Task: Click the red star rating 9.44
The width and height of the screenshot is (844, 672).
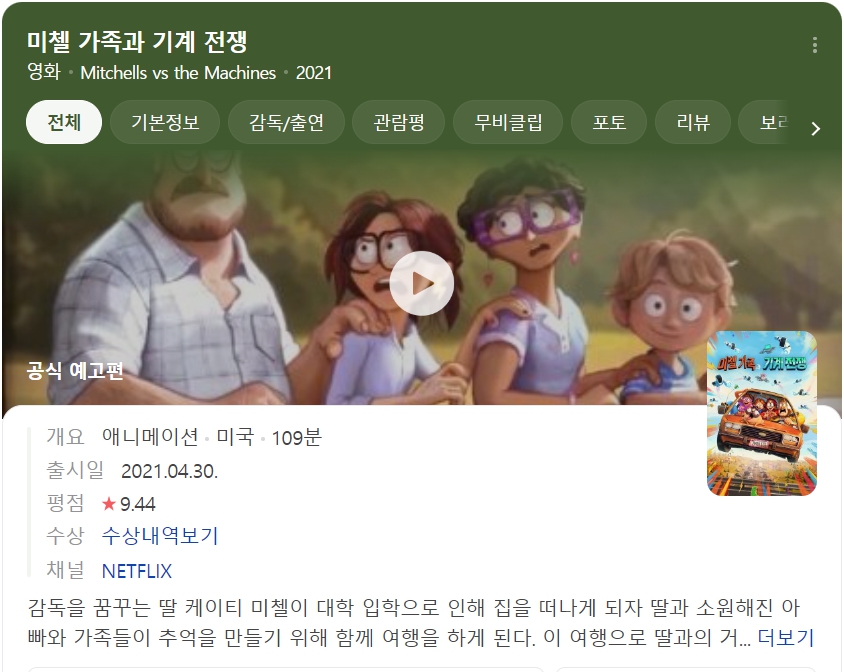Action: coord(129,504)
